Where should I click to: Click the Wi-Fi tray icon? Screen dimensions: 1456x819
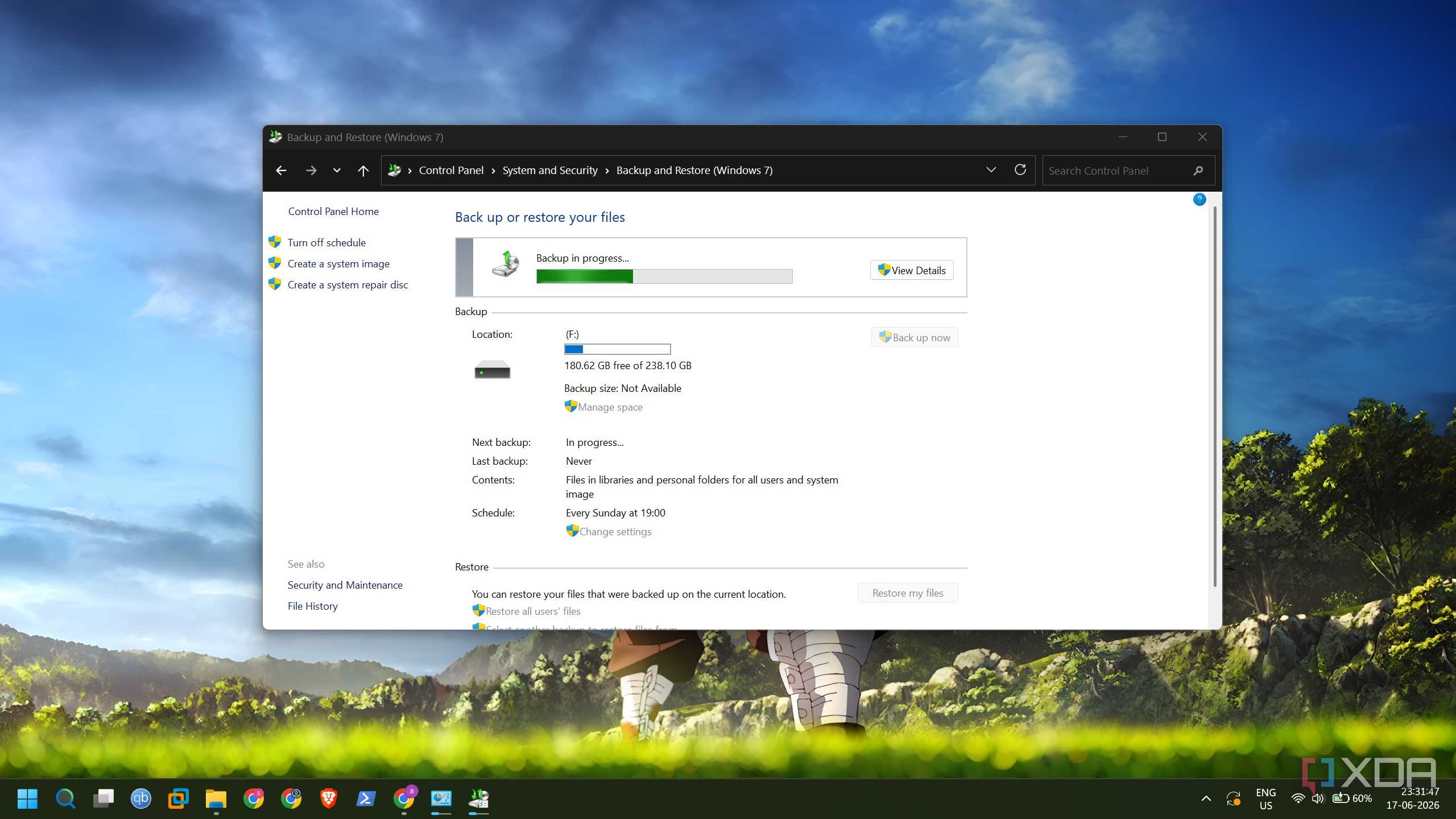pos(1298,799)
